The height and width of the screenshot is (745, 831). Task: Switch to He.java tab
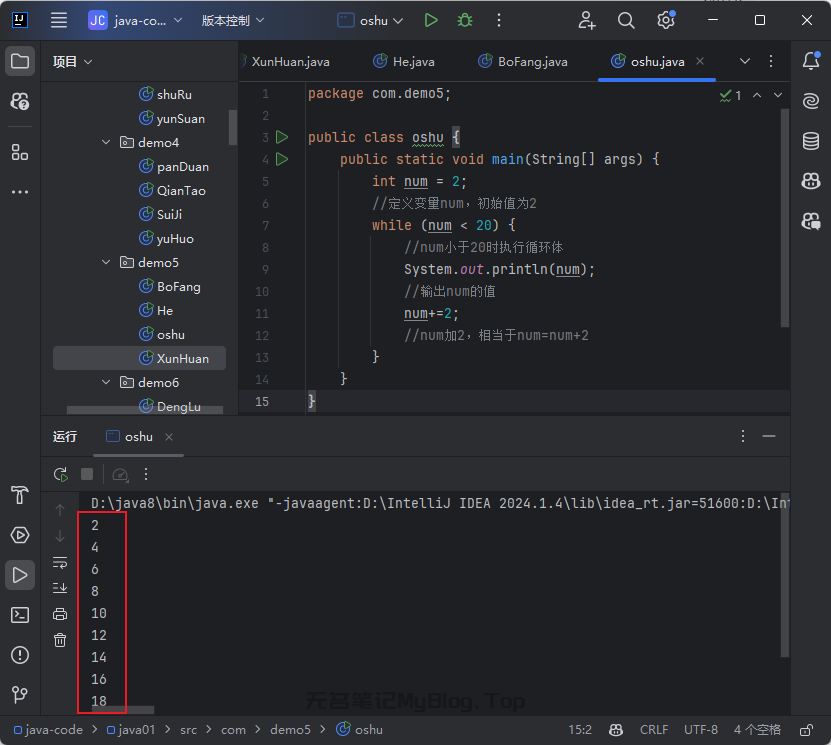(x=403, y=61)
